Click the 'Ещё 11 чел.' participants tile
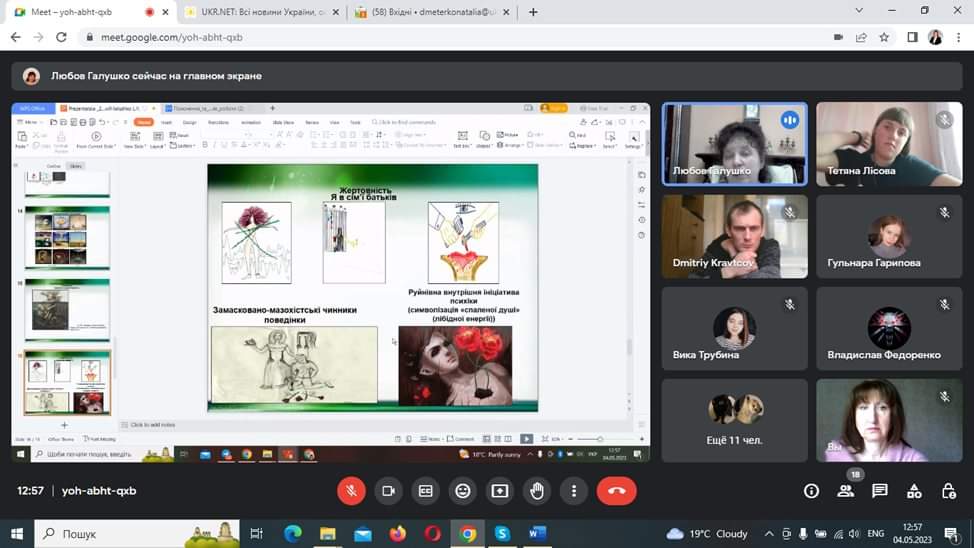Viewport: 974px width, 548px height. click(x=734, y=420)
